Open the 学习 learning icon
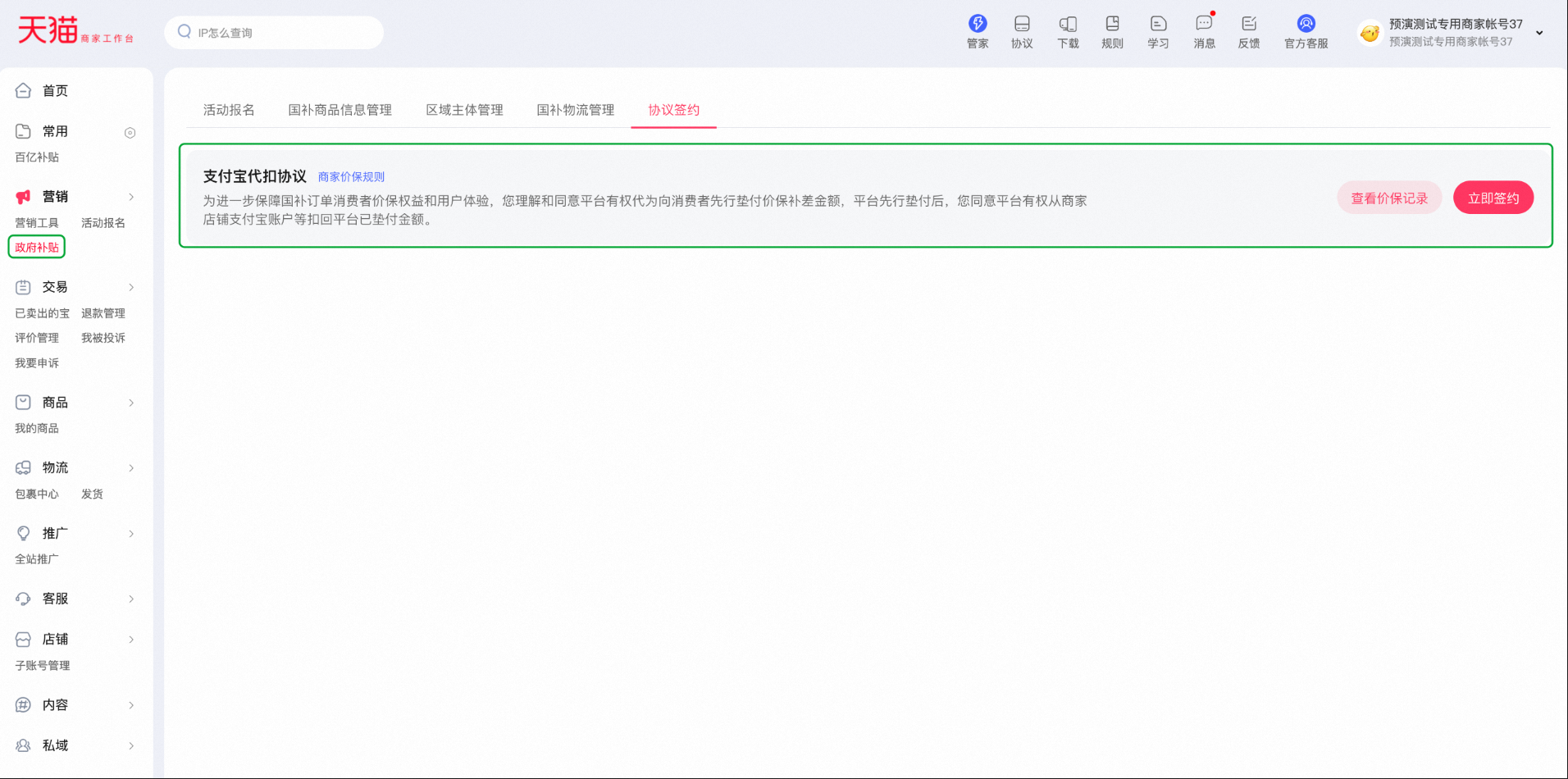1568x779 pixels. click(x=1158, y=24)
